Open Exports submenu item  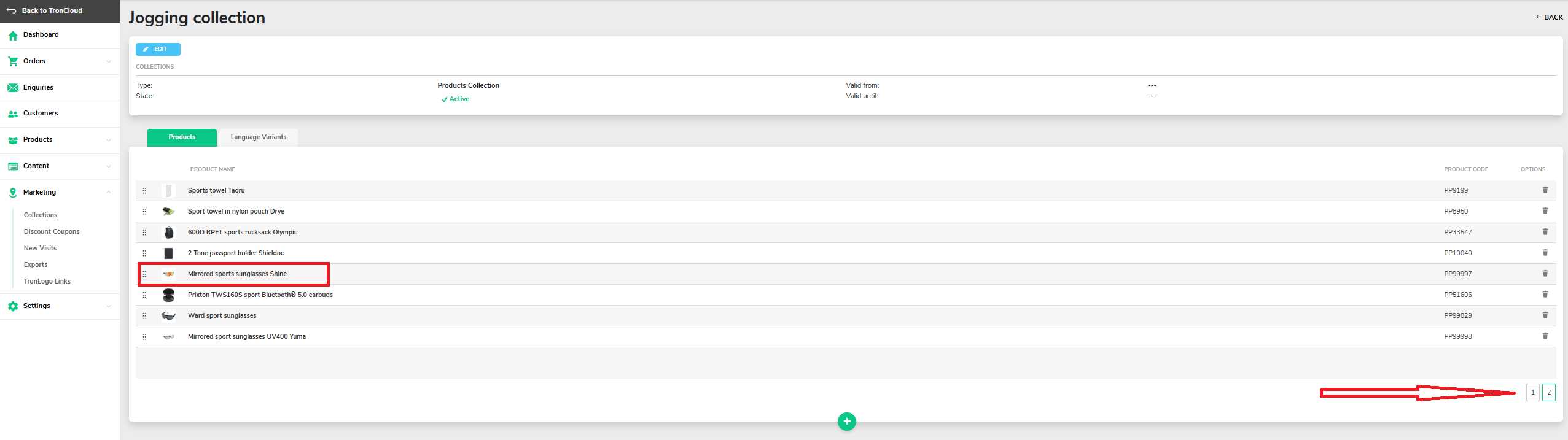point(36,265)
